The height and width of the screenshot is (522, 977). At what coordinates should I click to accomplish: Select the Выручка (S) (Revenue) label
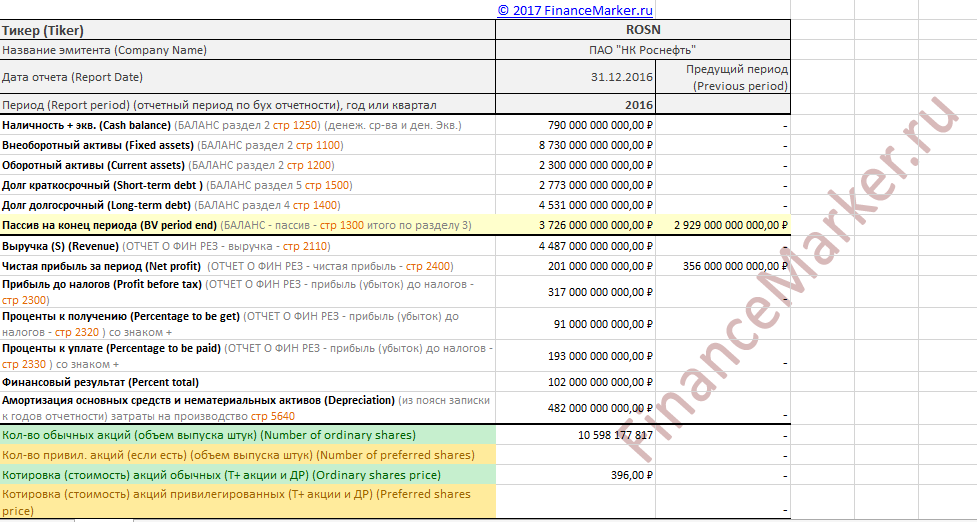[x=248, y=246]
